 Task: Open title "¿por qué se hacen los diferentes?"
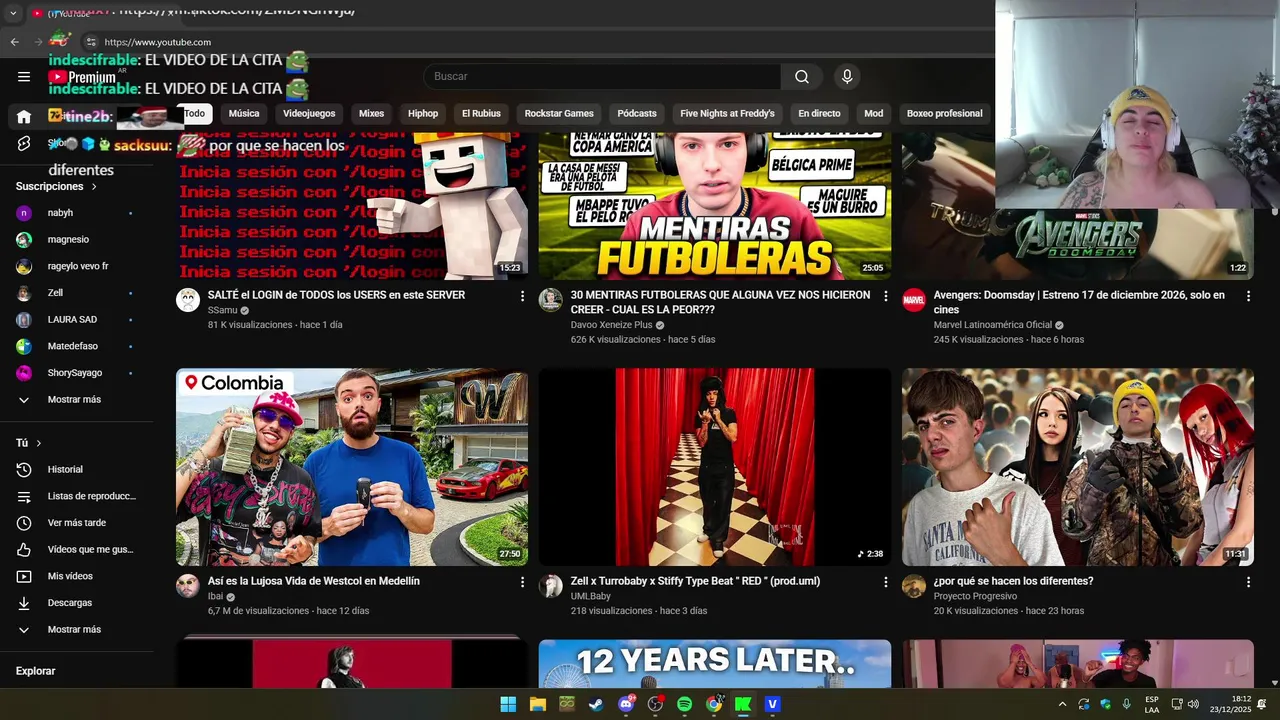point(1013,581)
